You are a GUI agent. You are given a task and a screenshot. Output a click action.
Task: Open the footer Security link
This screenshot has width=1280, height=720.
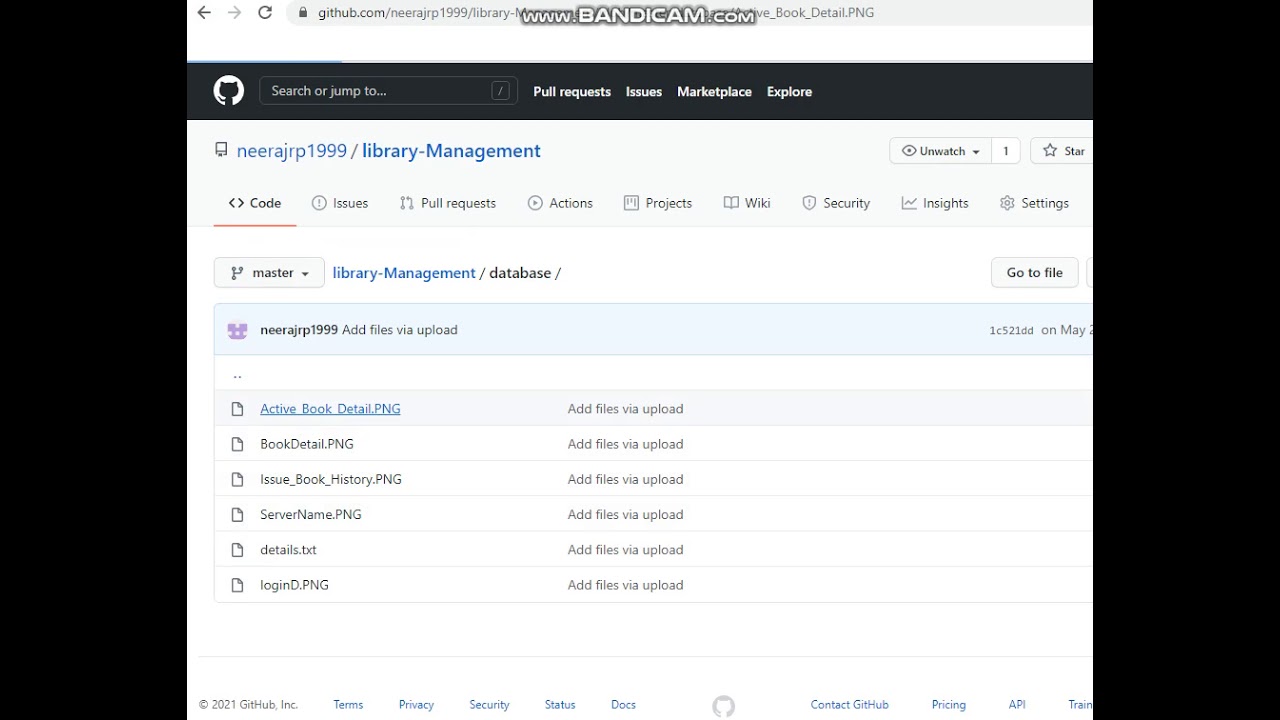coord(489,705)
